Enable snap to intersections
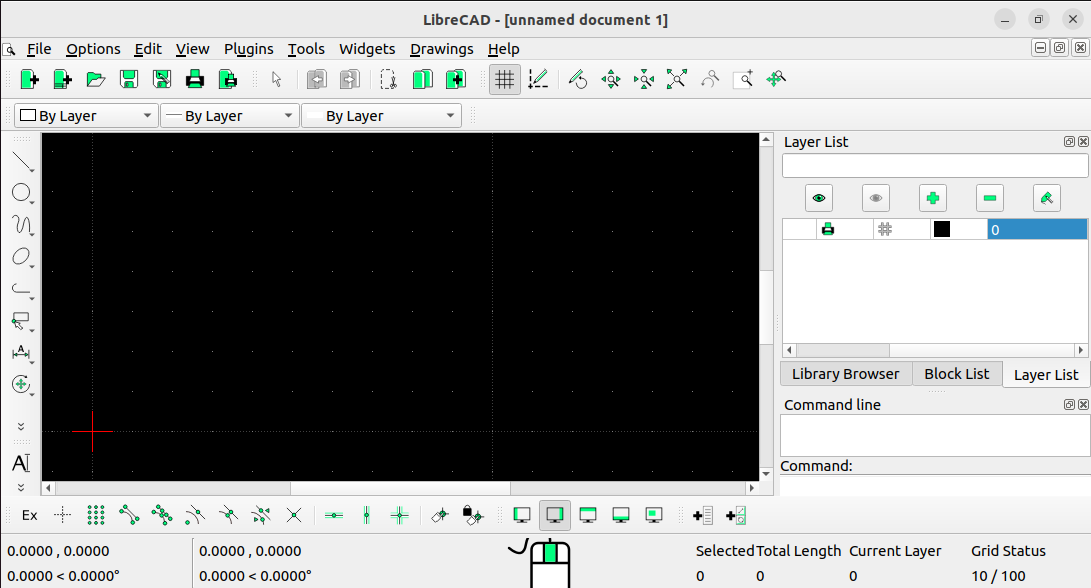 coord(293,514)
